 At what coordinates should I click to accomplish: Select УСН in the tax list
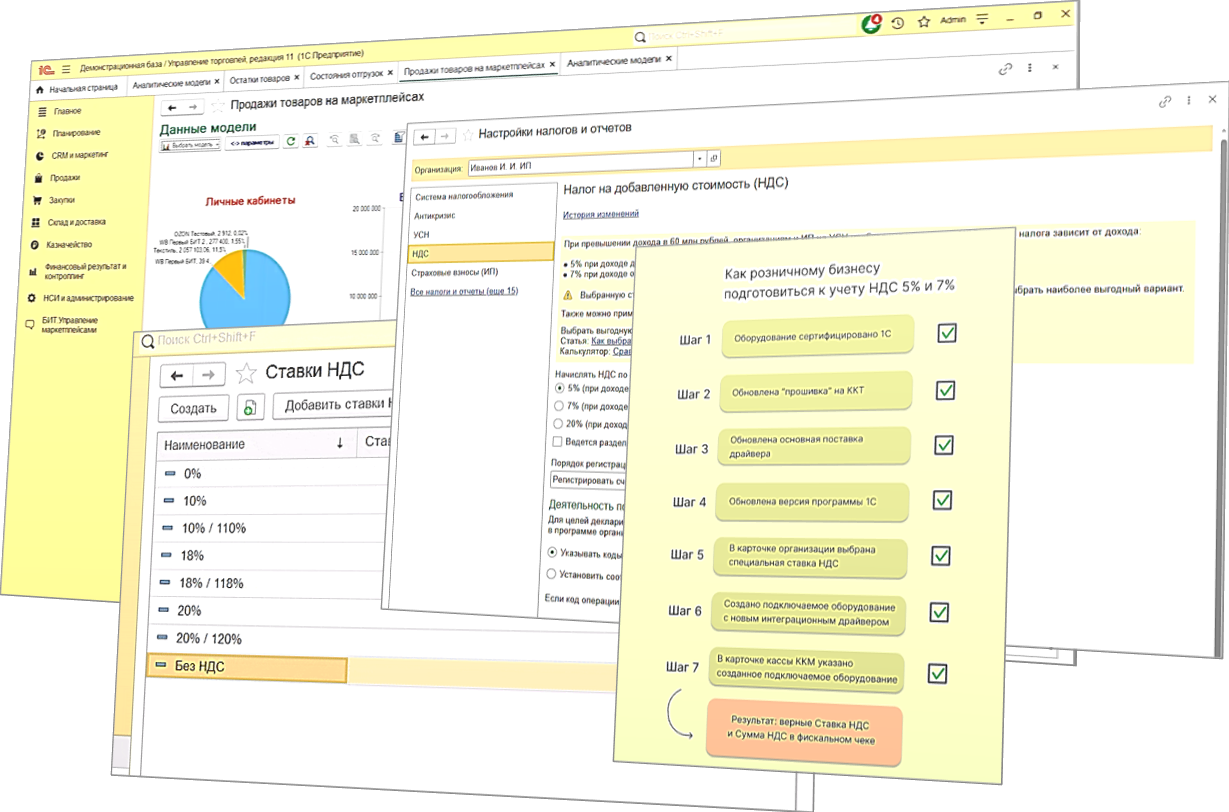point(420,234)
